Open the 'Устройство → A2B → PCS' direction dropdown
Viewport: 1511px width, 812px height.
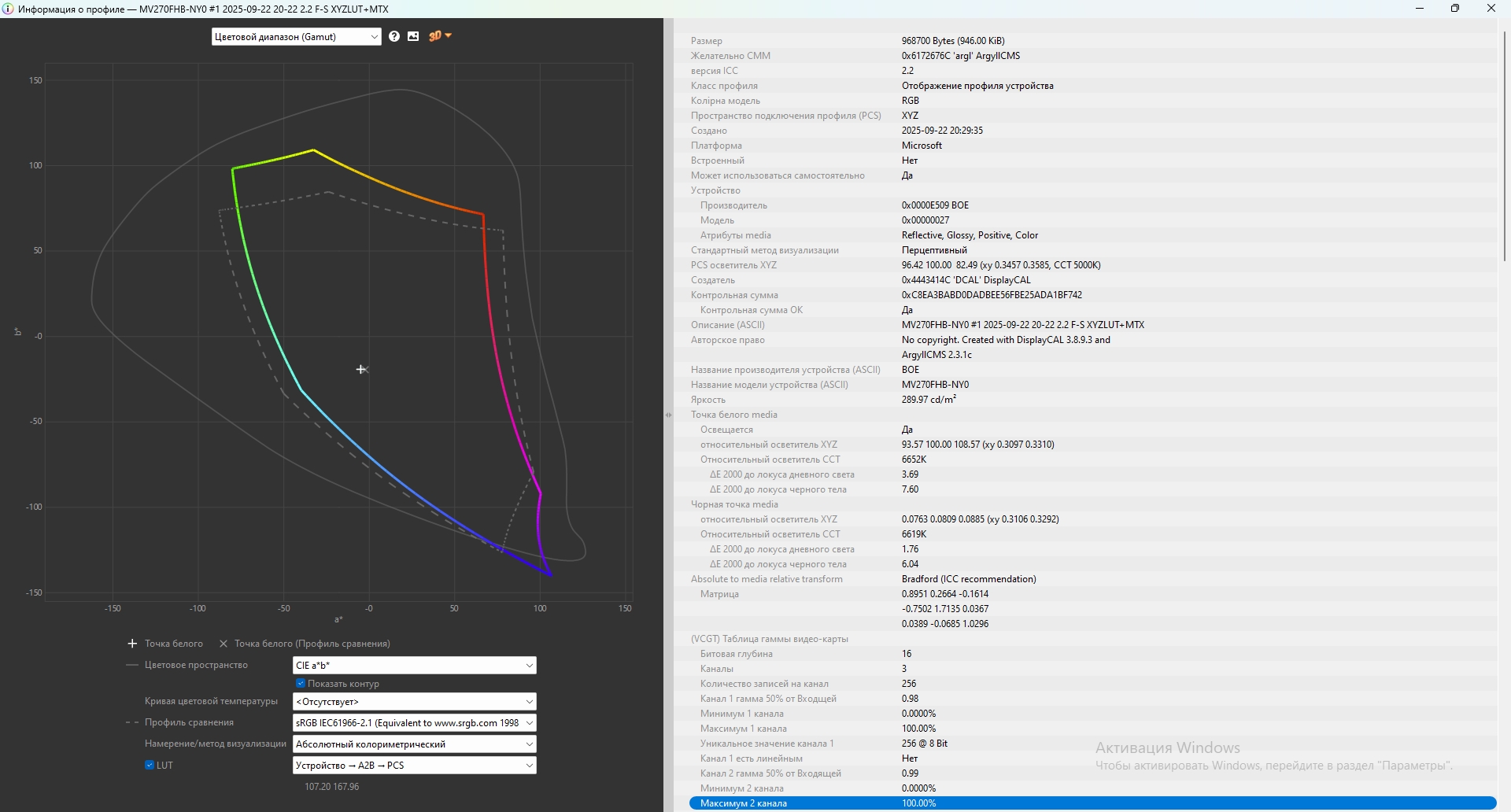[414, 766]
